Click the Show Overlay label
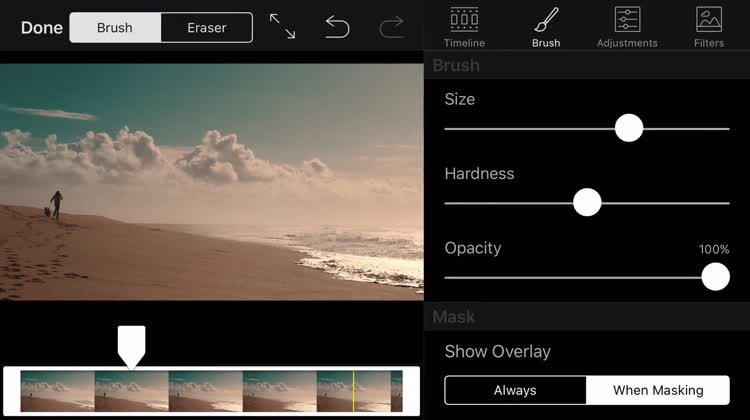The width and height of the screenshot is (750, 420). tap(497, 352)
